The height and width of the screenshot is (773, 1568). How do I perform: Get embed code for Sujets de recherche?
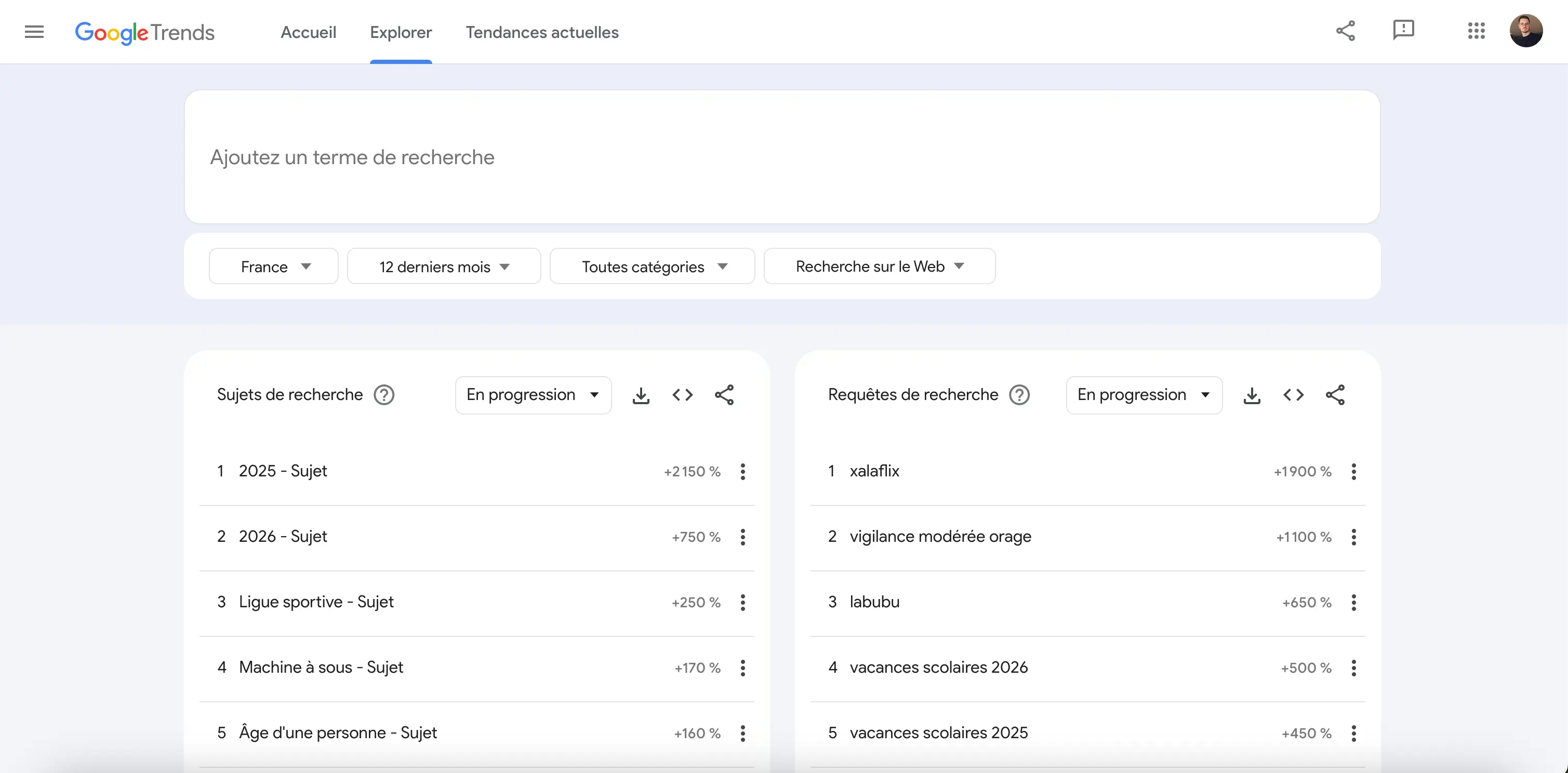click(x=682, y=395)
